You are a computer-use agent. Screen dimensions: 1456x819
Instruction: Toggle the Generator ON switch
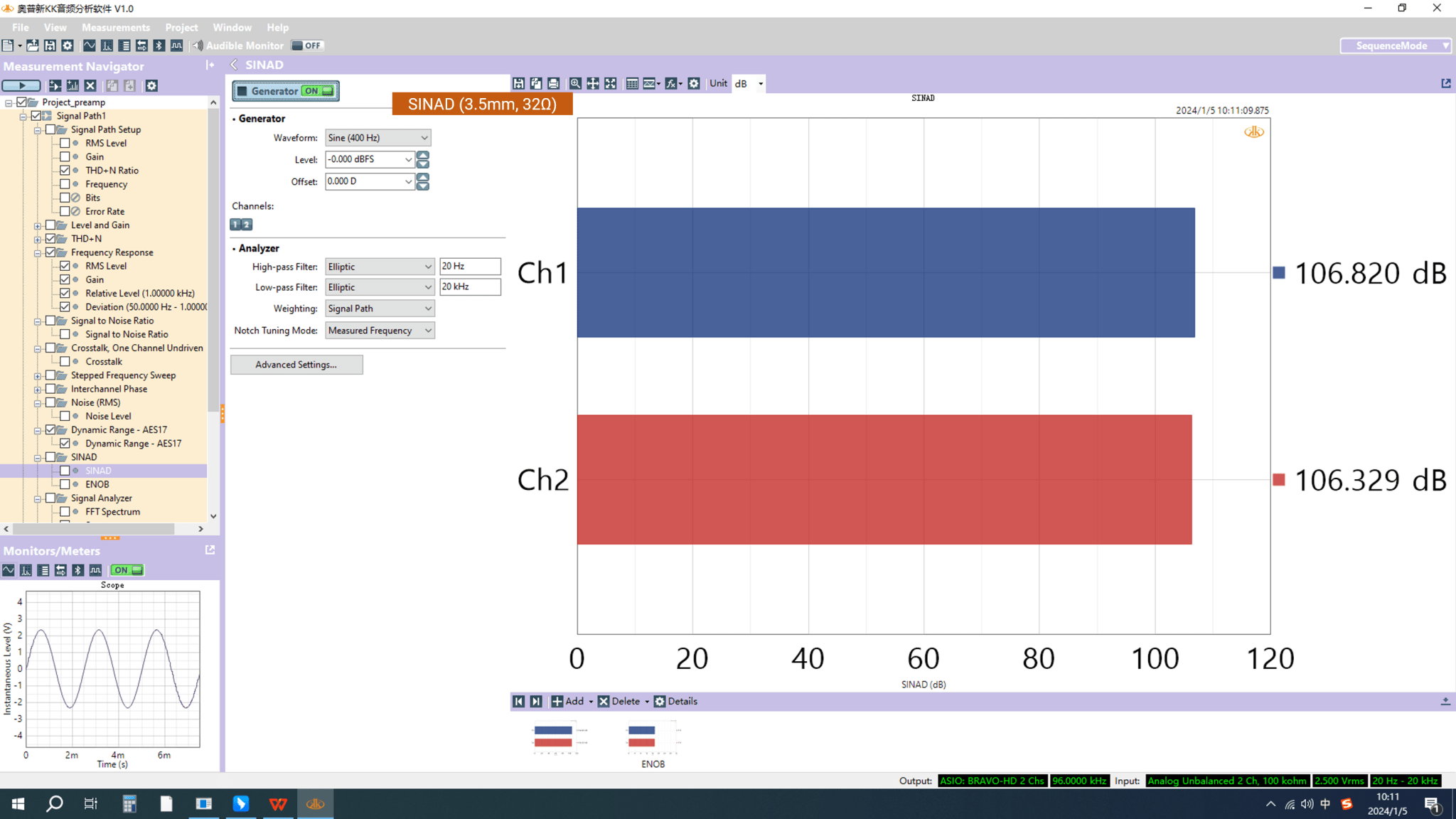[x=318, y=91]
